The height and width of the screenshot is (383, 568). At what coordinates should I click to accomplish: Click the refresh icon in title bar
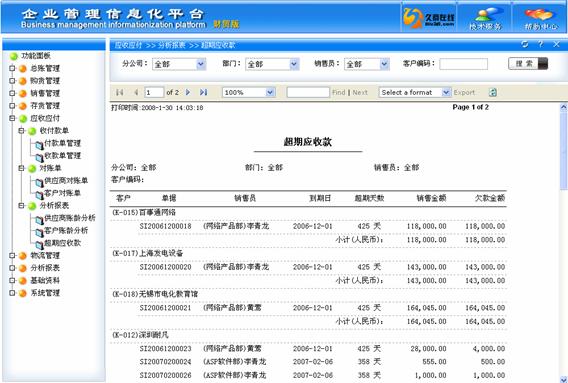pos(525,44)
